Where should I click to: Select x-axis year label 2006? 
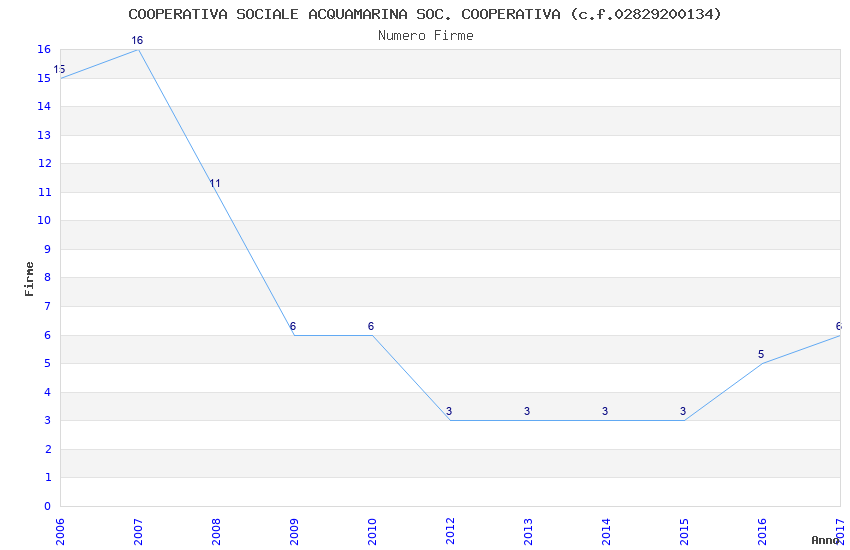(60, 532)
